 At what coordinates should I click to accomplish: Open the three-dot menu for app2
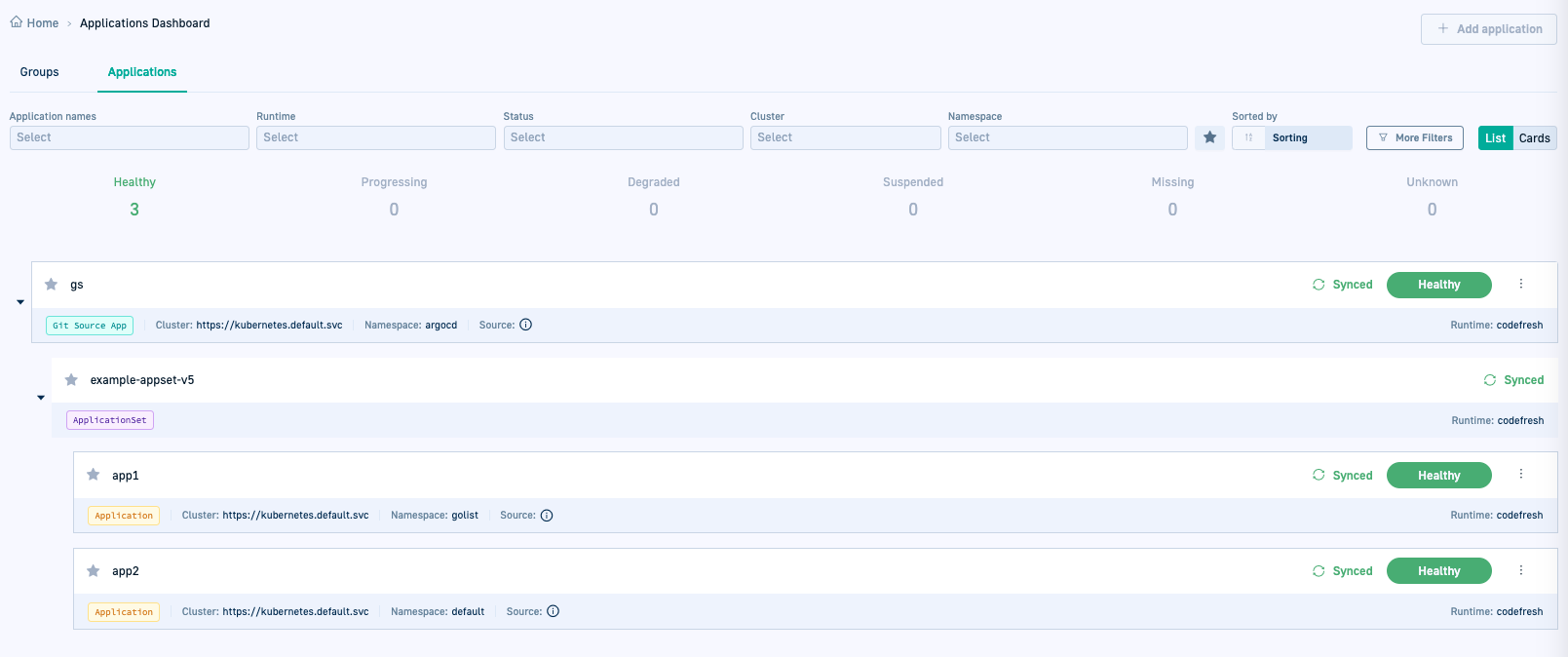1520,570
